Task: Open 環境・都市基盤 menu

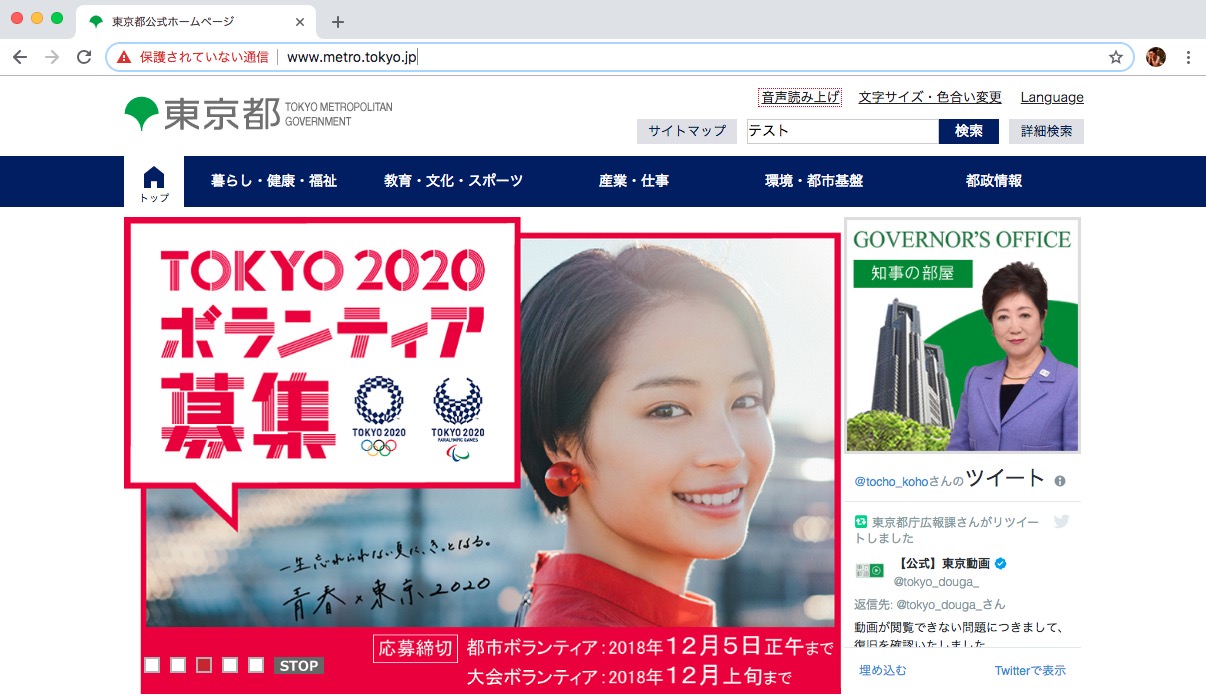Action: pos(814,182)
